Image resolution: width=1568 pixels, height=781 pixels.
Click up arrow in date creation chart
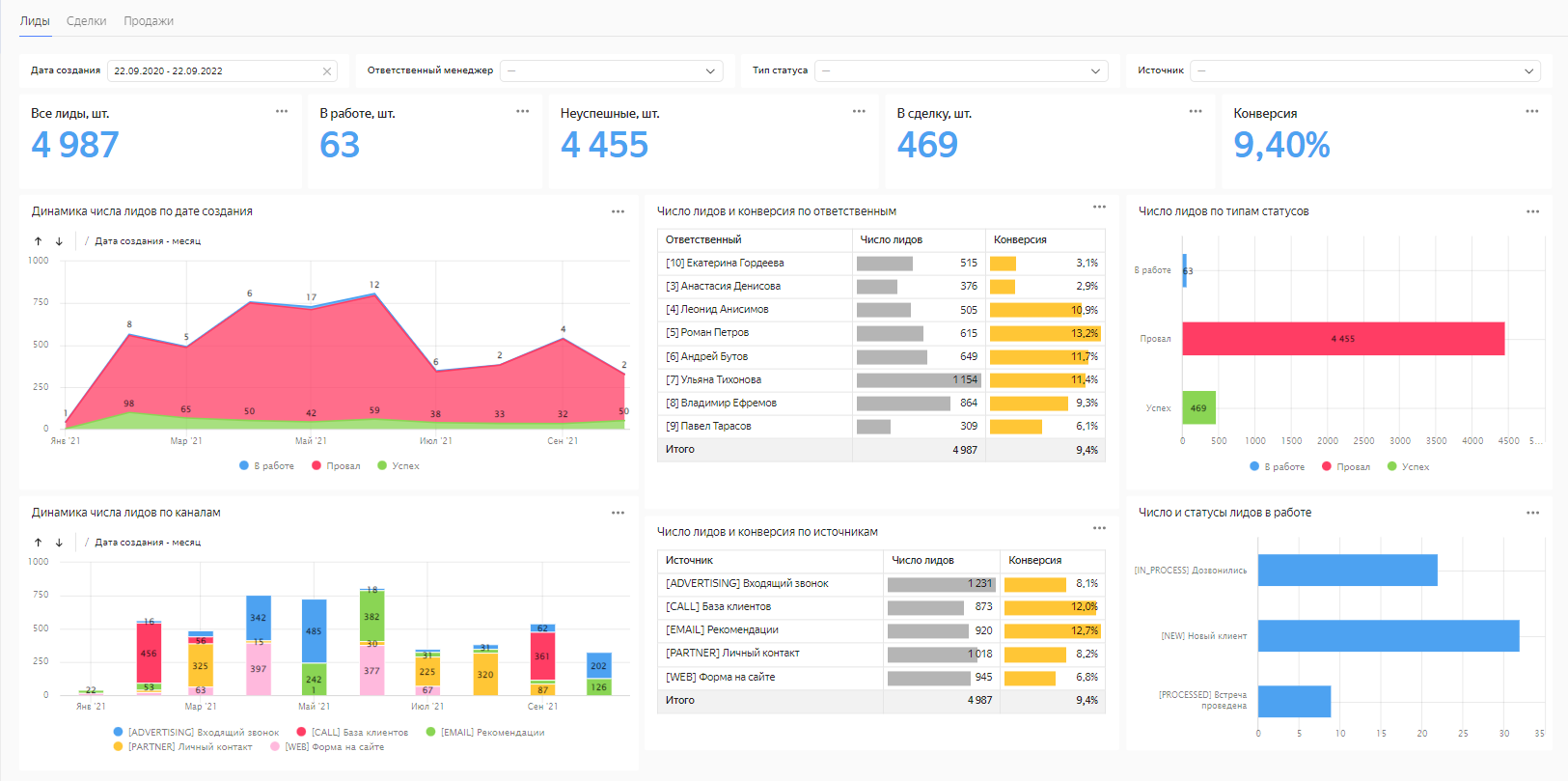39,241
